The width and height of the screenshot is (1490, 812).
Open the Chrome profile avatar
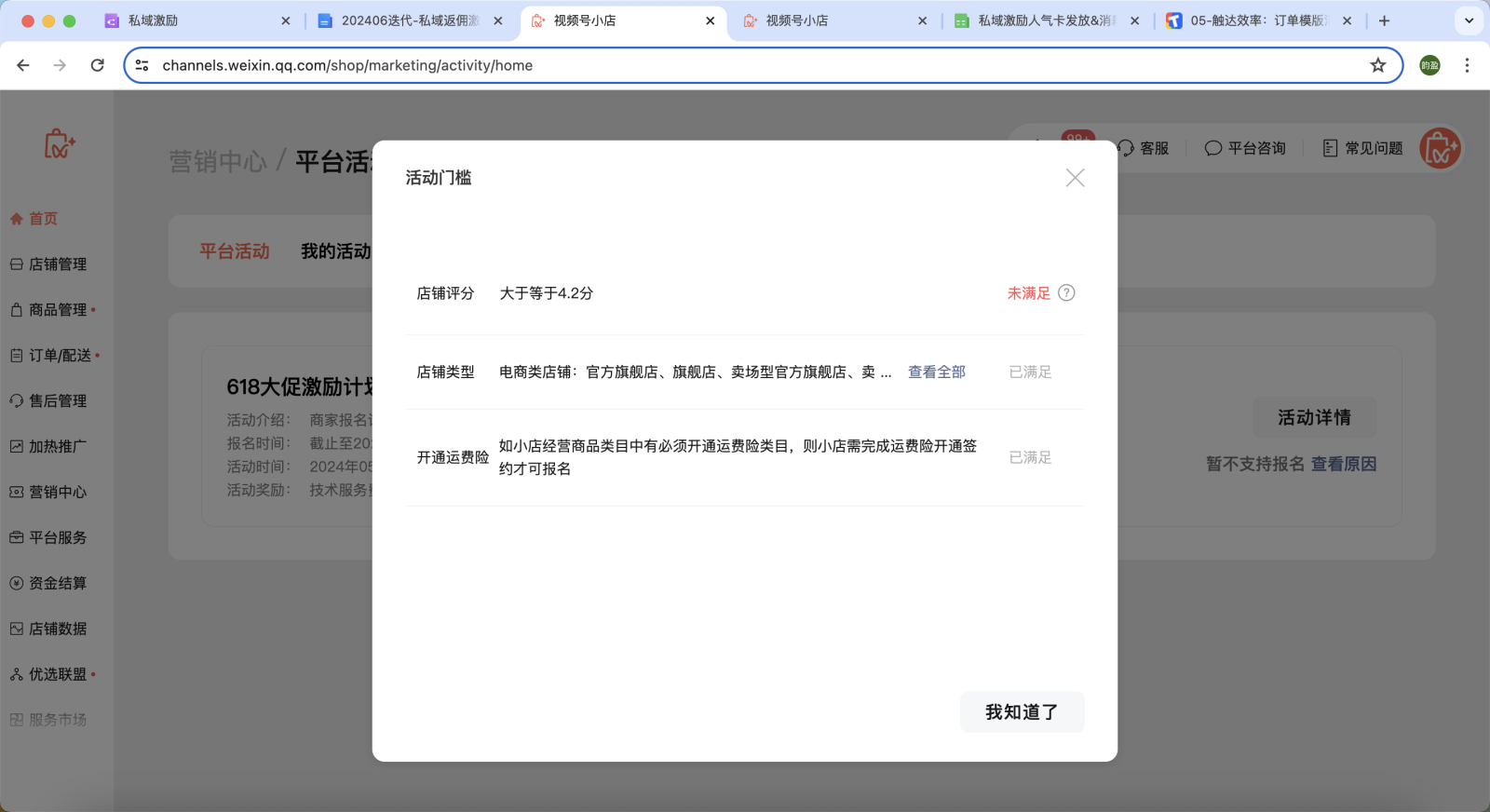(1429, 65)
